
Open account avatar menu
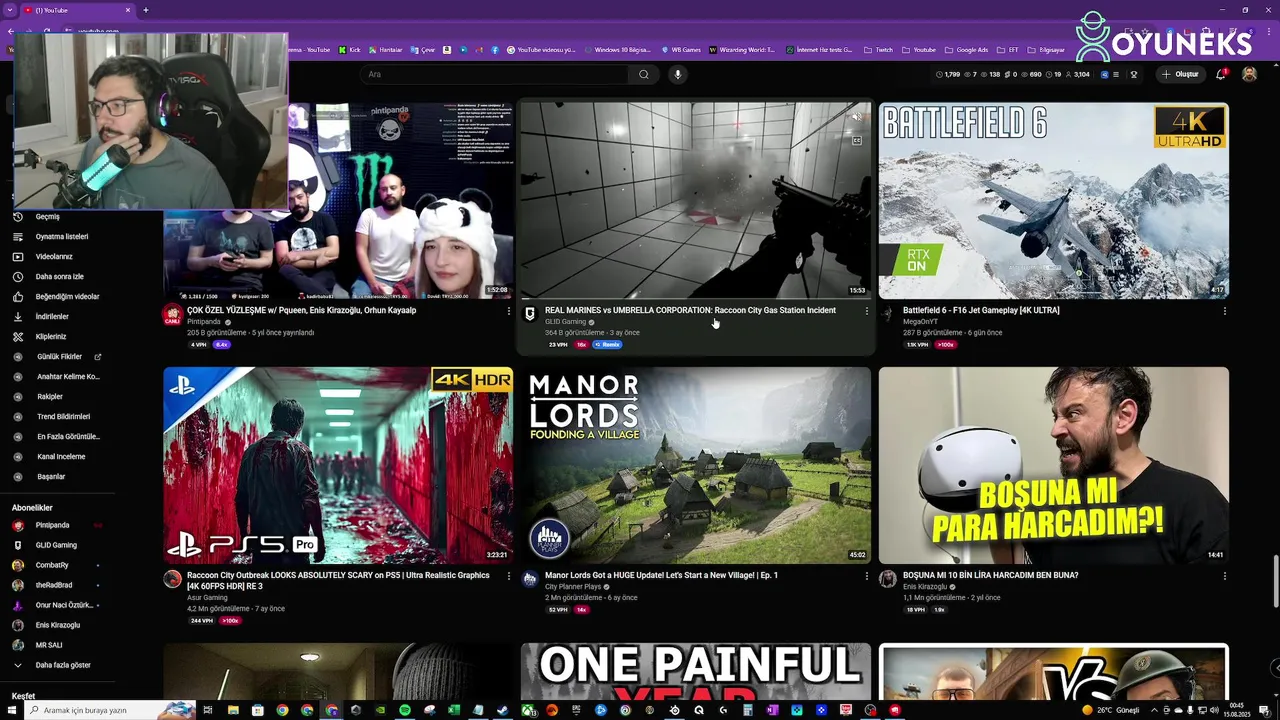tap(1249, 74)
